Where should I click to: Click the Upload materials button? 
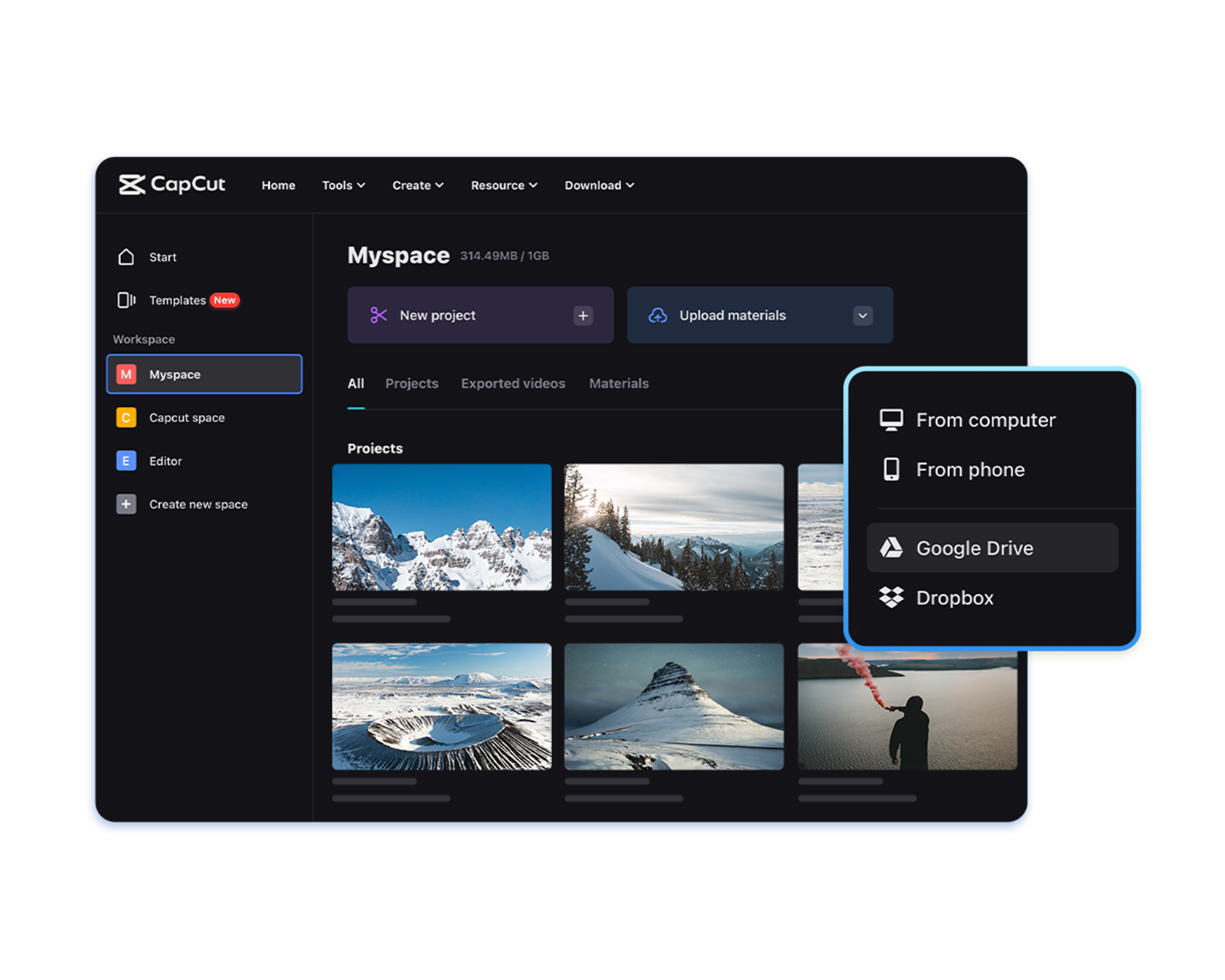tap(732, 315)
